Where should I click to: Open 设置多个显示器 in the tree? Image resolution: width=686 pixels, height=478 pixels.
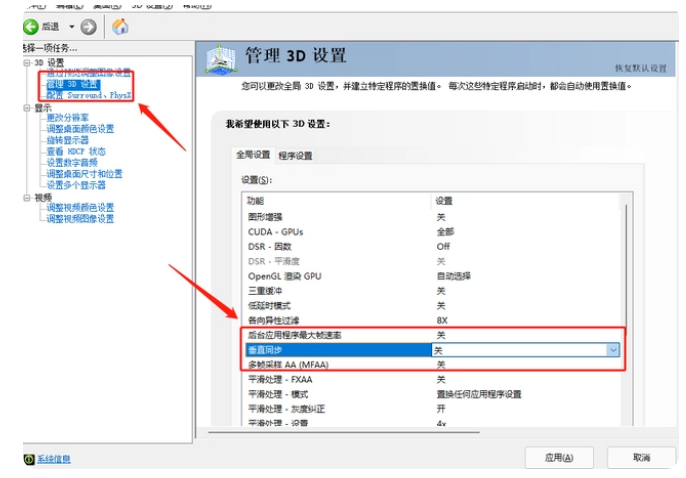(76, 185)
